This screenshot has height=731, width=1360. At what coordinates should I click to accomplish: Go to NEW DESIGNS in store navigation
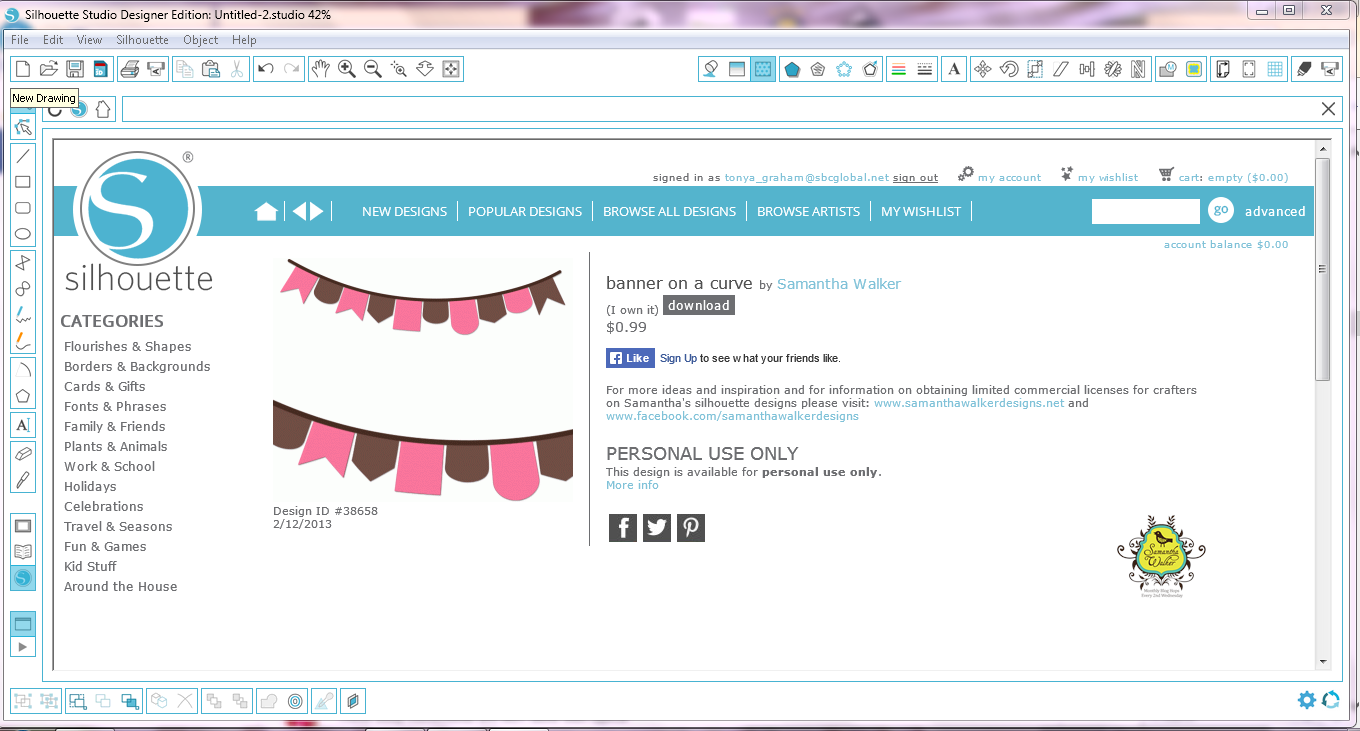pyautogui.click(x=404, y=211)
